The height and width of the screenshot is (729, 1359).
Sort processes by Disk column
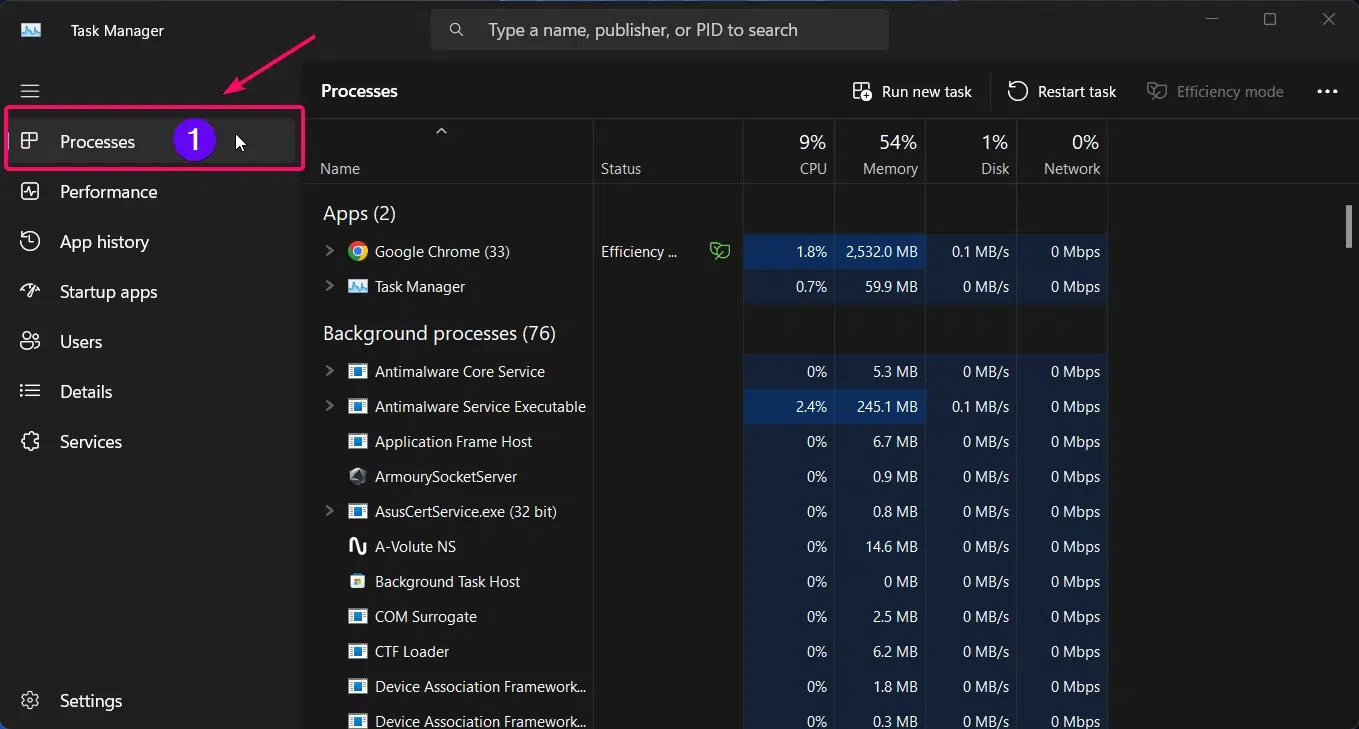pyautogui.click(x=971, y=153)
